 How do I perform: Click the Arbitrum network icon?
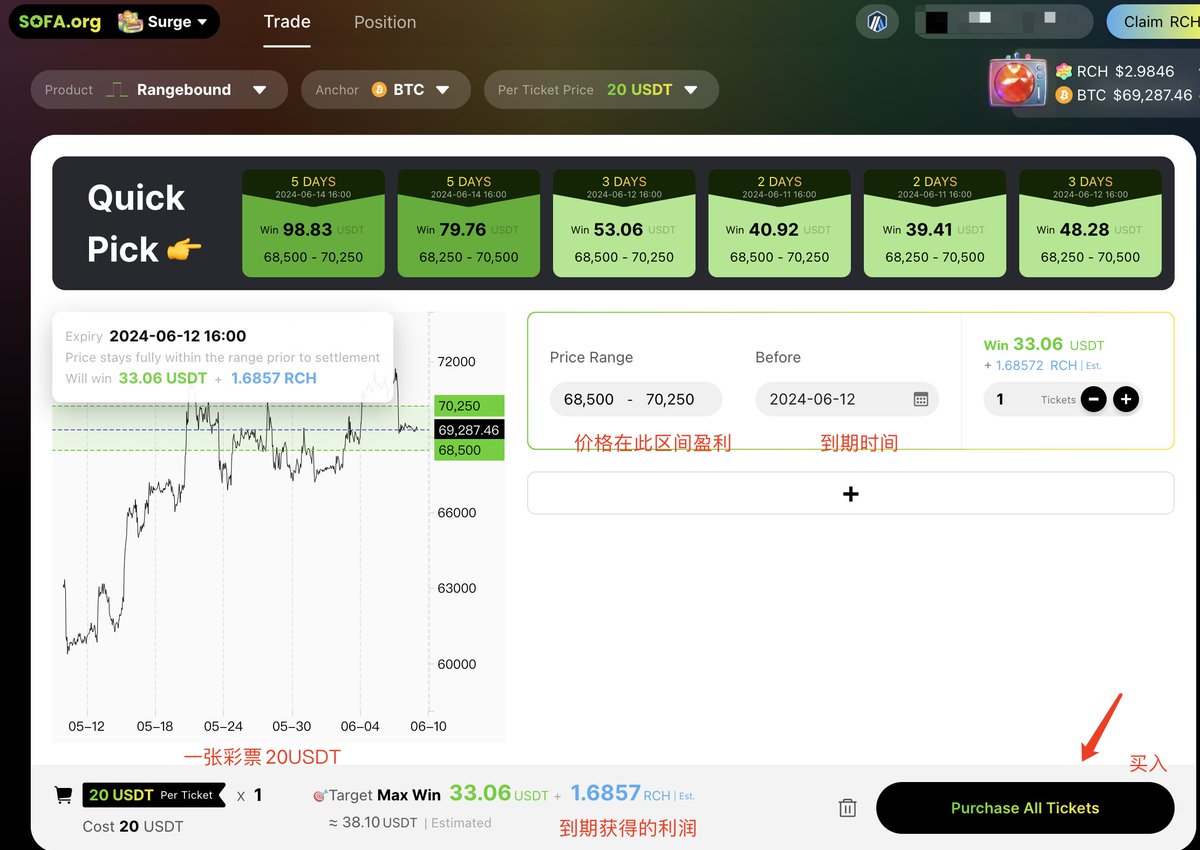877,22
